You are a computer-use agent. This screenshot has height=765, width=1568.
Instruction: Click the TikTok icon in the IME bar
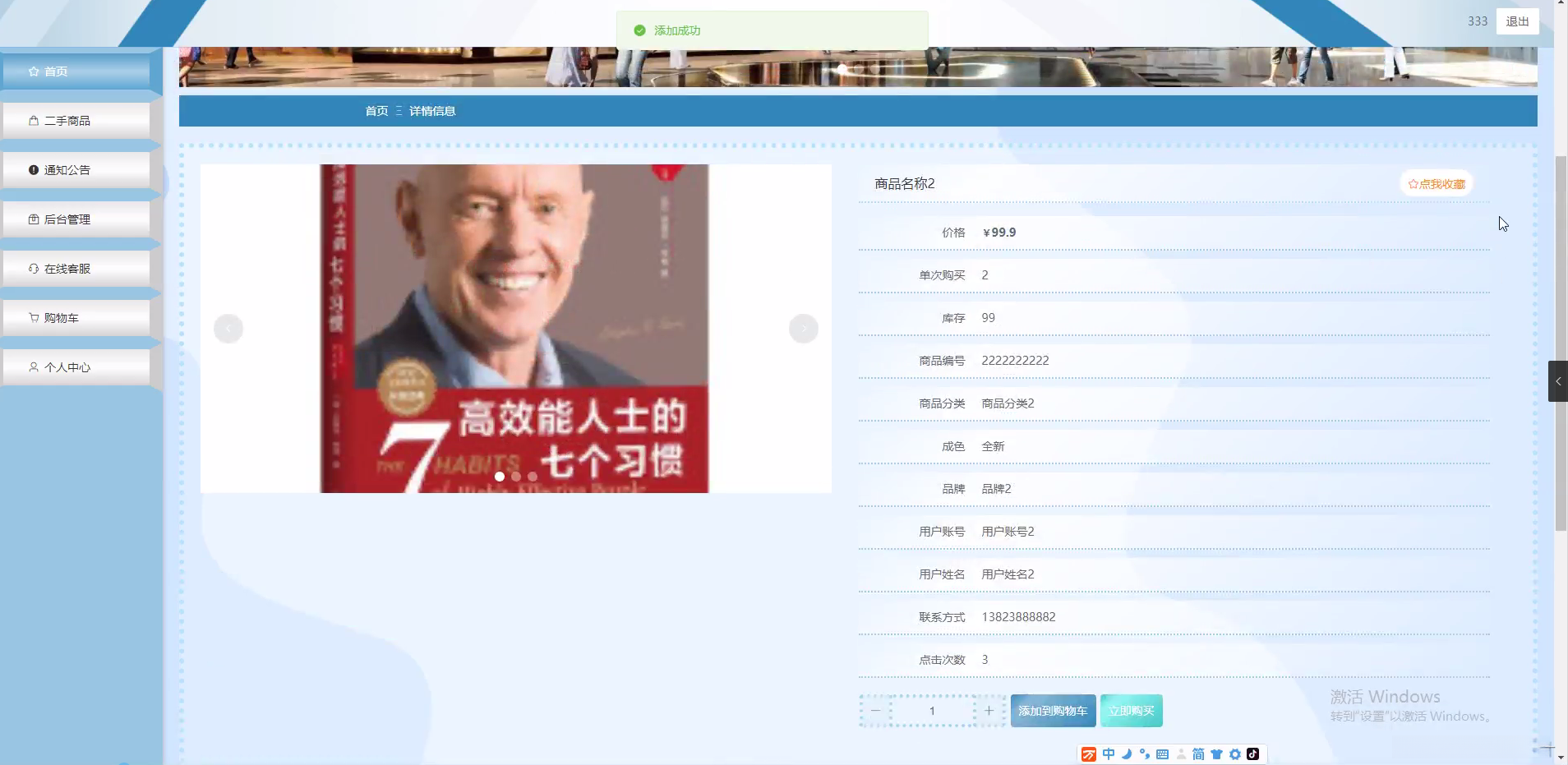pos(1253,754)
